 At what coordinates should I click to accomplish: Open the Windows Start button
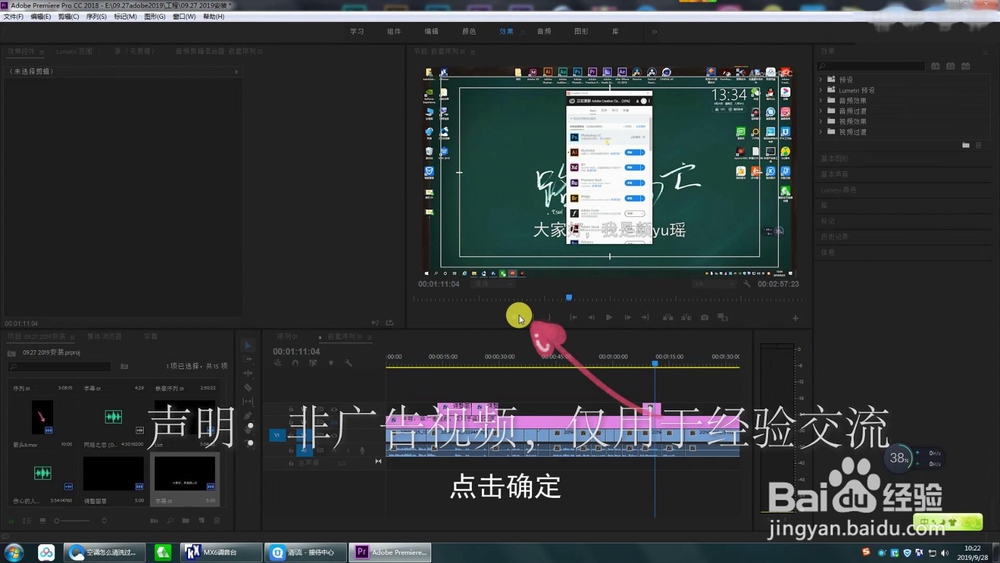(13, 552)
